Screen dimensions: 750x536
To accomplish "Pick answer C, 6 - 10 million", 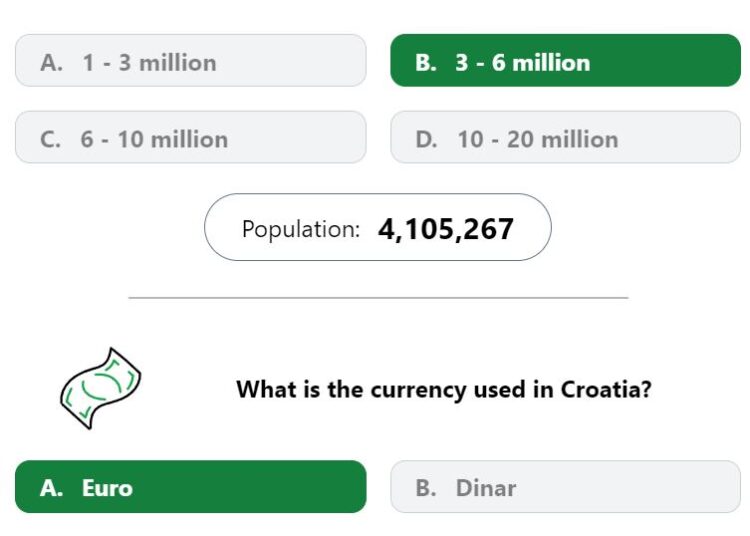I will [191, 137].
